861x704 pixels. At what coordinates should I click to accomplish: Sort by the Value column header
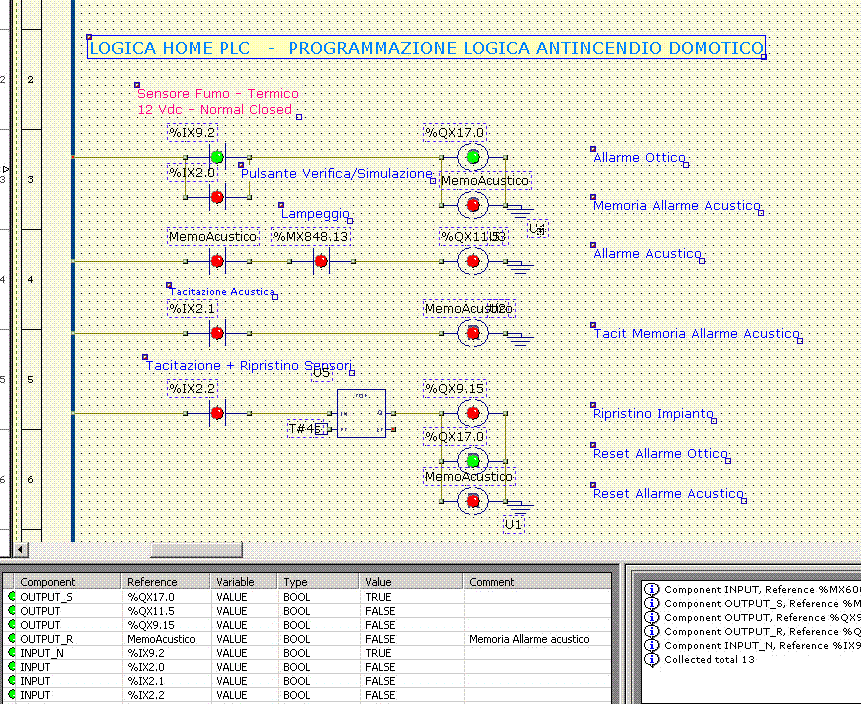tap(378, 582)
